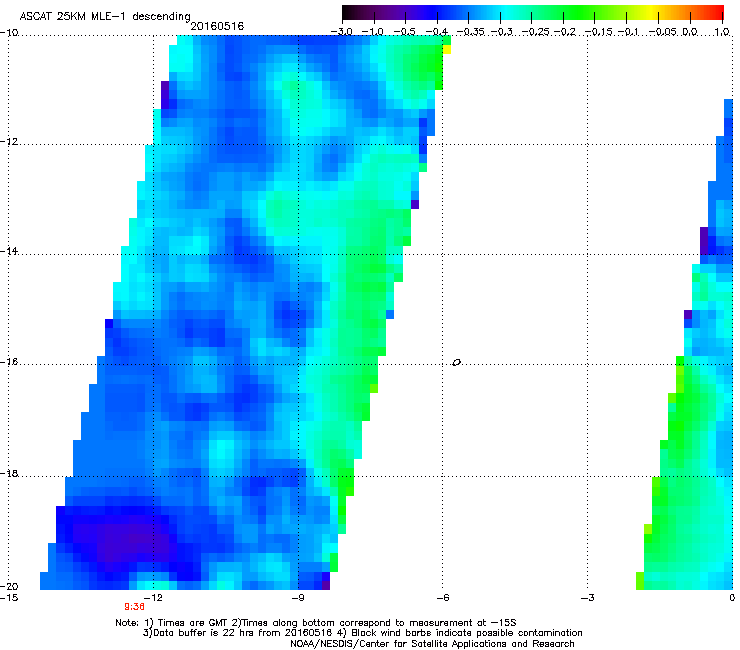Screen dimensions: 740x650
Task: Click the -15 longitude axis label
Action: pyautogui.click(x=9, y=598)
